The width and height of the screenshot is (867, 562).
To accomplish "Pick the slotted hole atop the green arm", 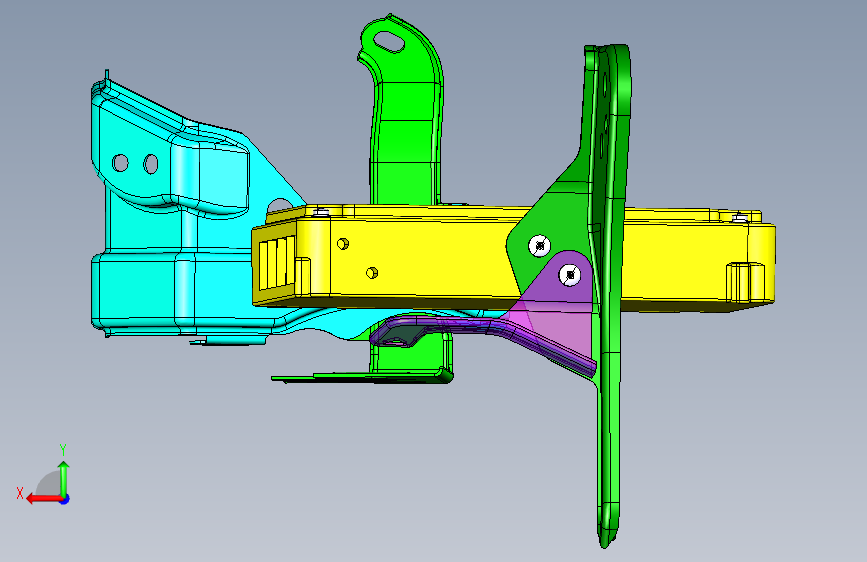I will point(390,41).
